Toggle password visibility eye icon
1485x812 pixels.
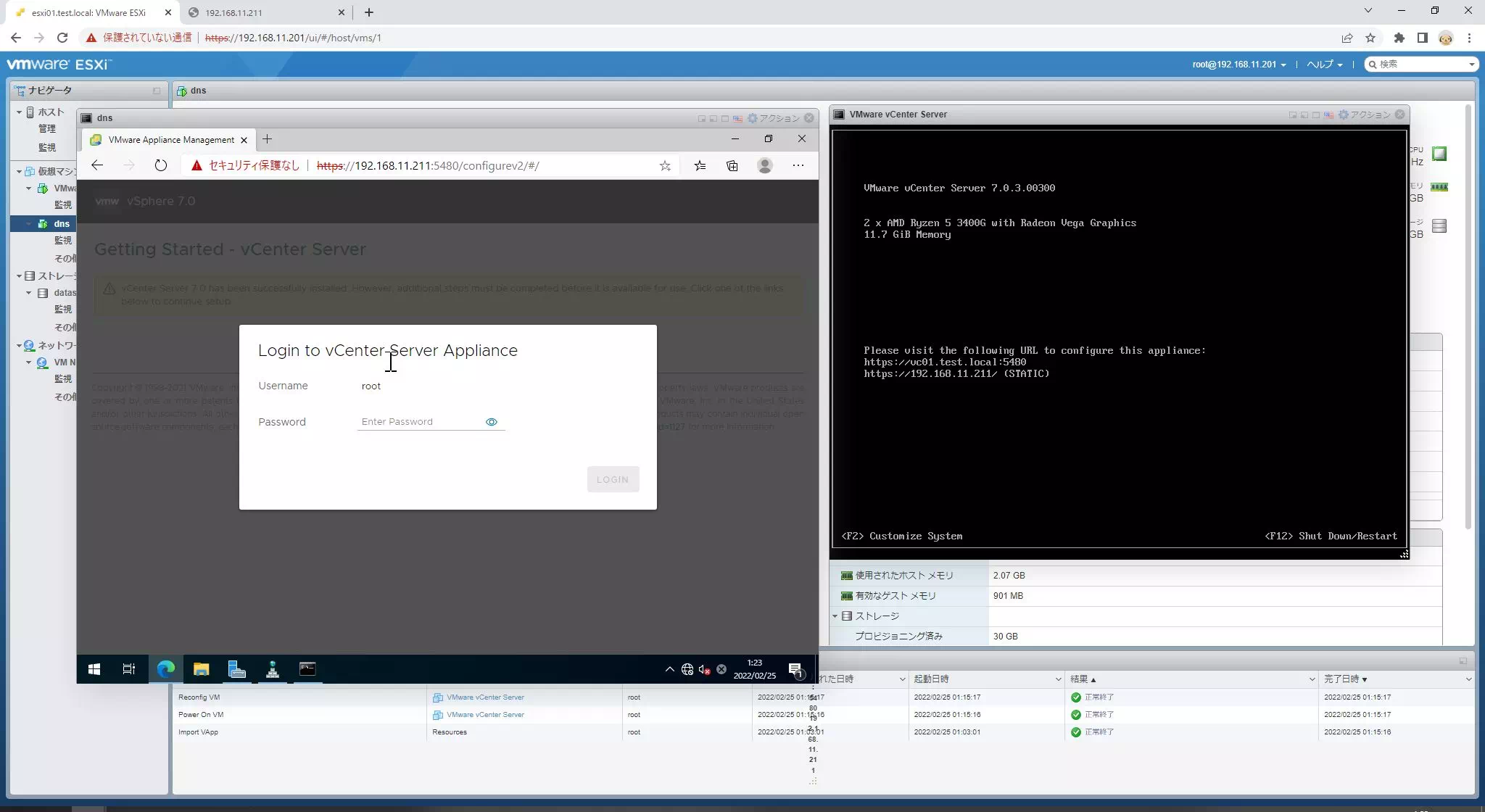click(491, 422)
